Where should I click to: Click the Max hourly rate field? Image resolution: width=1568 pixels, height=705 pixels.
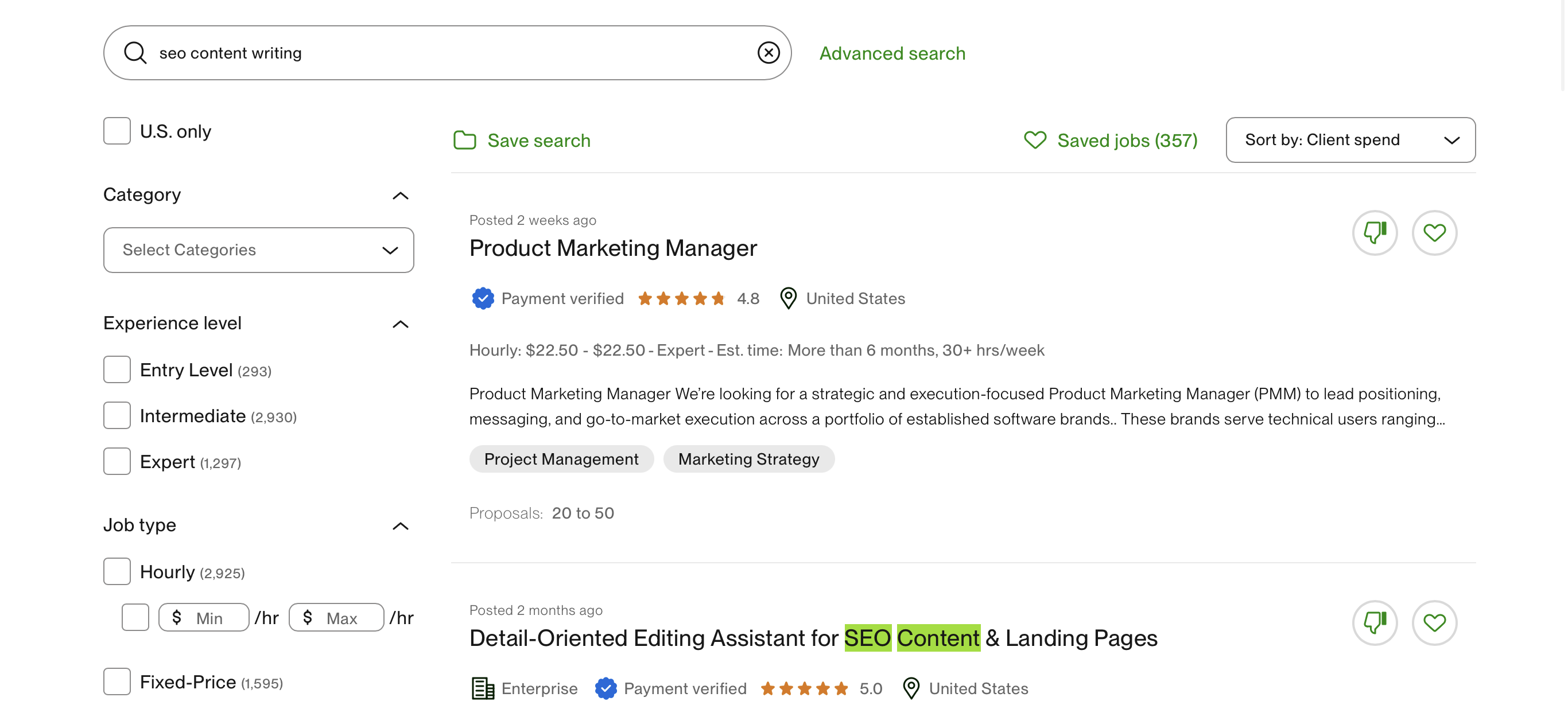(x=336, y=617)
